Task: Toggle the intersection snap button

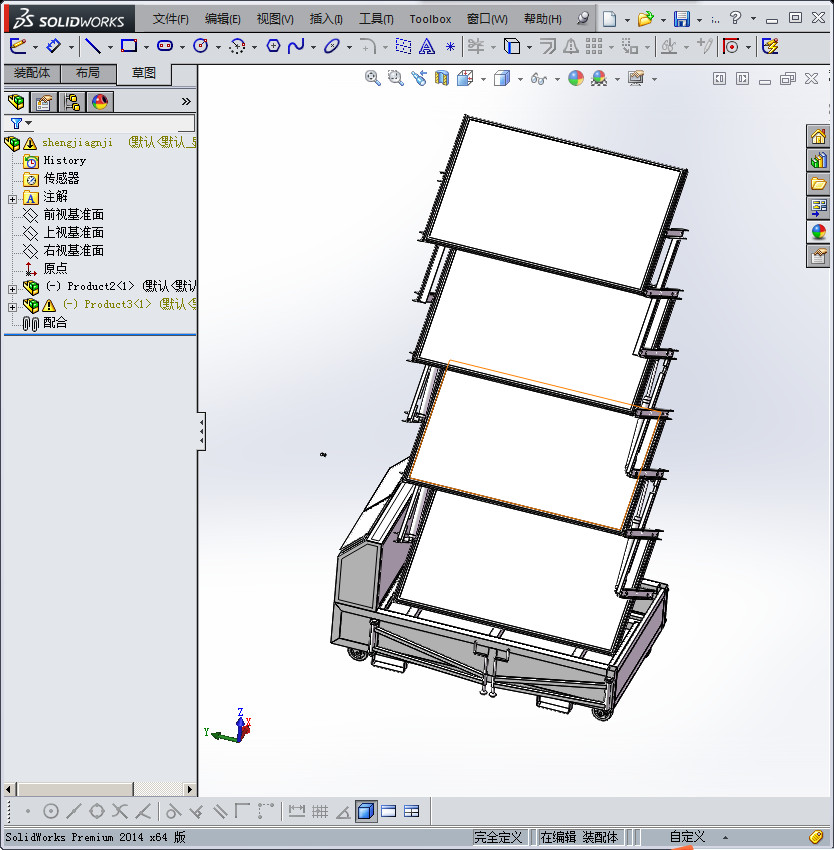Action: (x=120, y=812)
